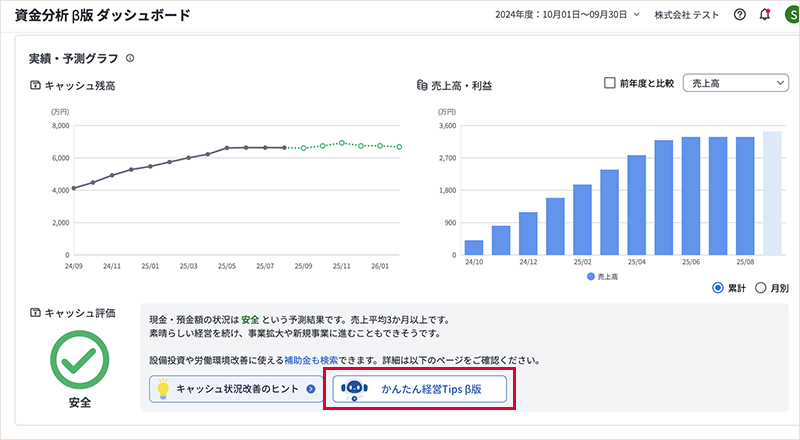Click the light blue forecast bar
Image resolution: width=800 pixels, height=440 pixels.
click(772, 193)
